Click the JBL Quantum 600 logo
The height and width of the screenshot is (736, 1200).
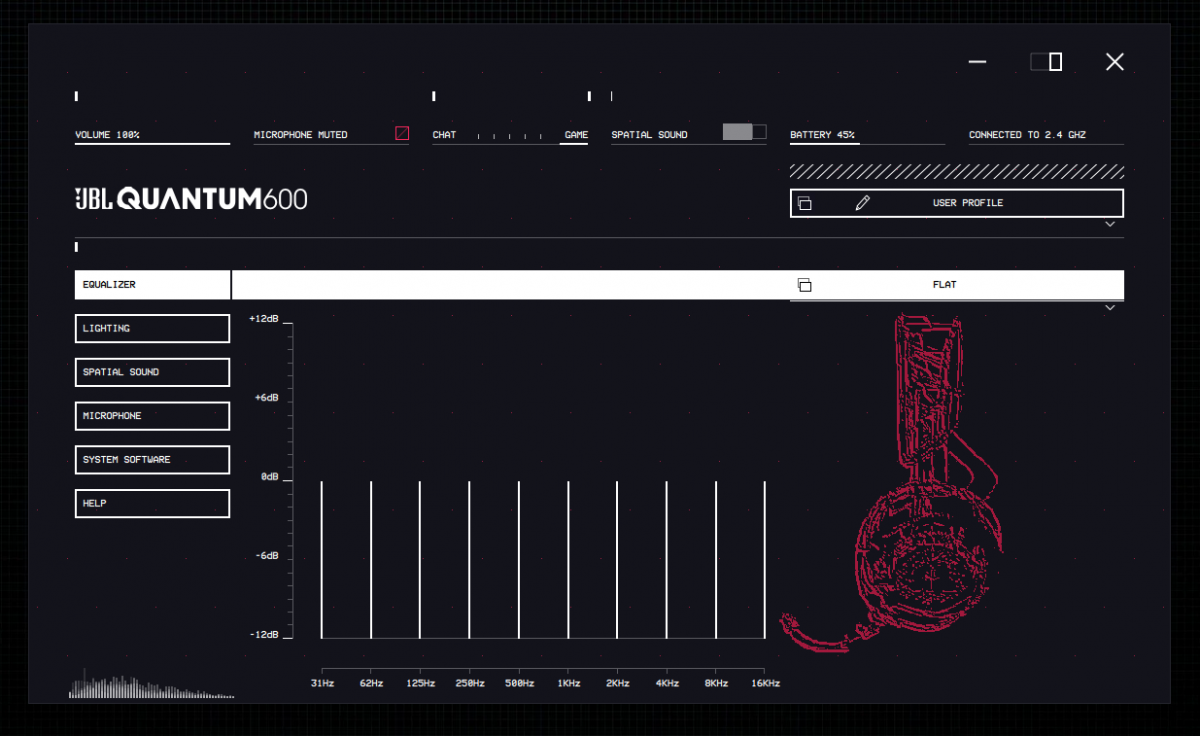(191, 199)
